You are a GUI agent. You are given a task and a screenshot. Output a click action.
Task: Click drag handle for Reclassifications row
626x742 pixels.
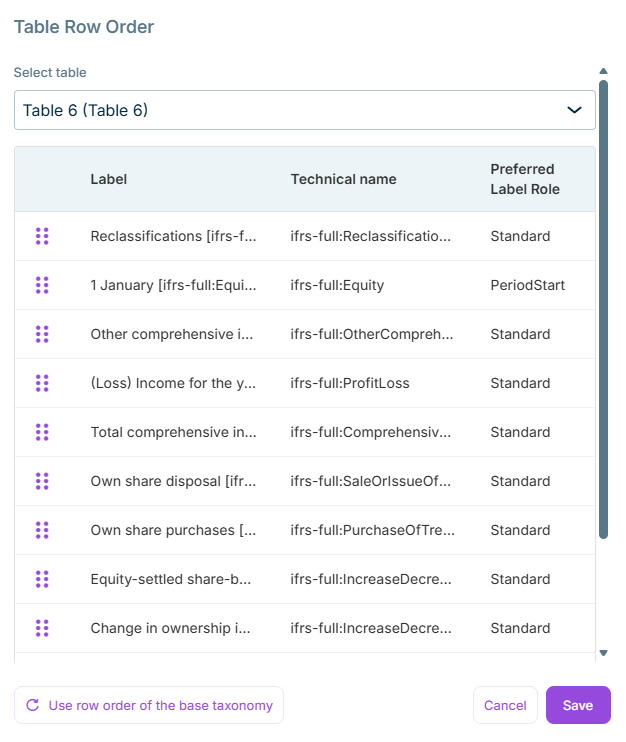click(x=42, y=236)
